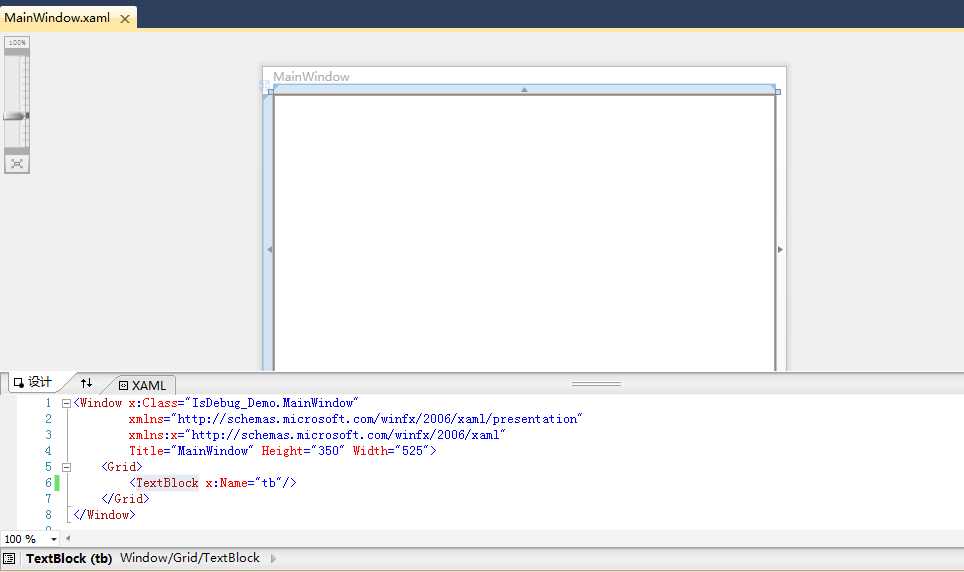The width and height of the screenshot is (964, 572).
Task: Collapse the Window element outline at line 1
Action: (x=66, y=403)
